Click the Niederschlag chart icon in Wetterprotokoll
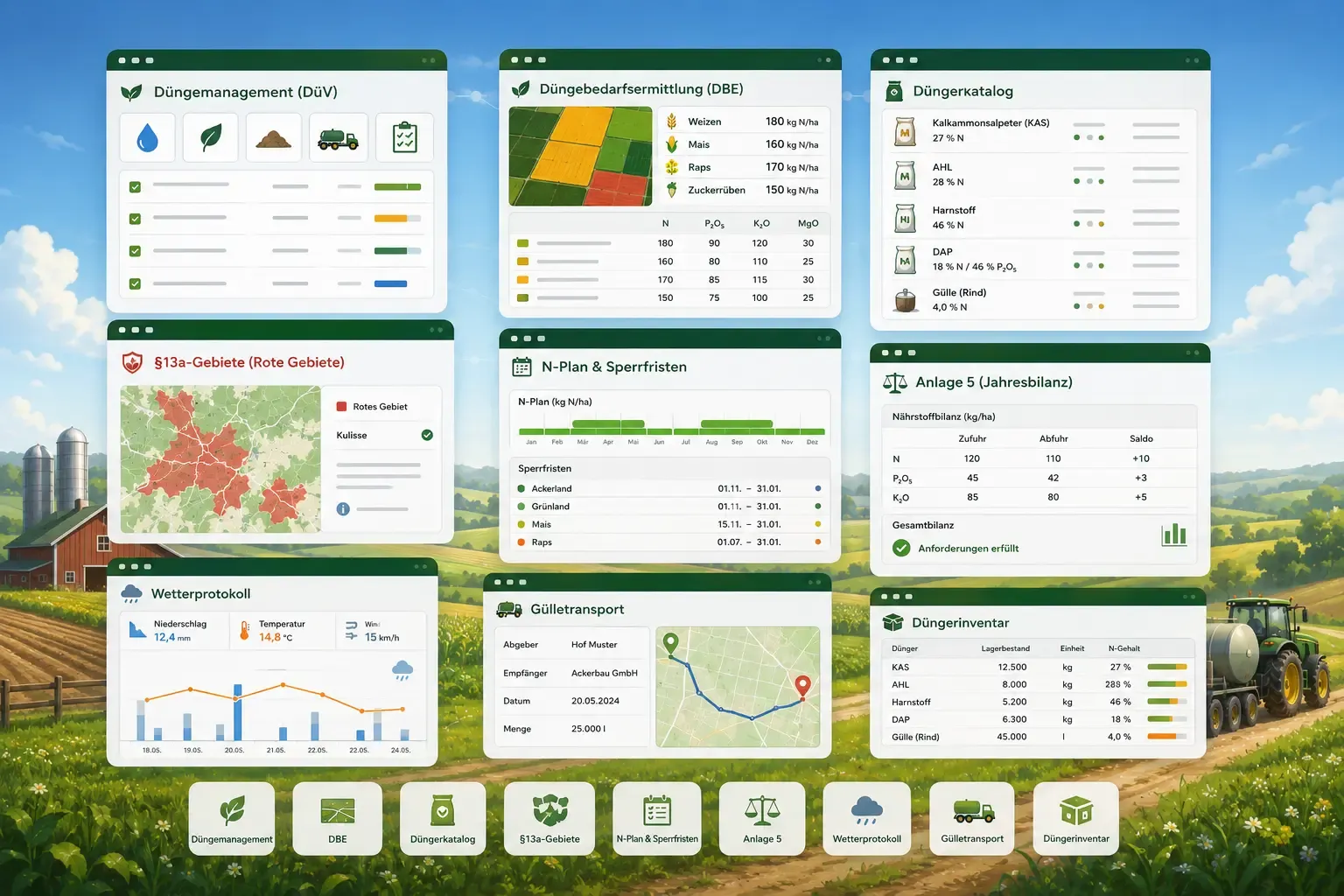 click(137, 630)
